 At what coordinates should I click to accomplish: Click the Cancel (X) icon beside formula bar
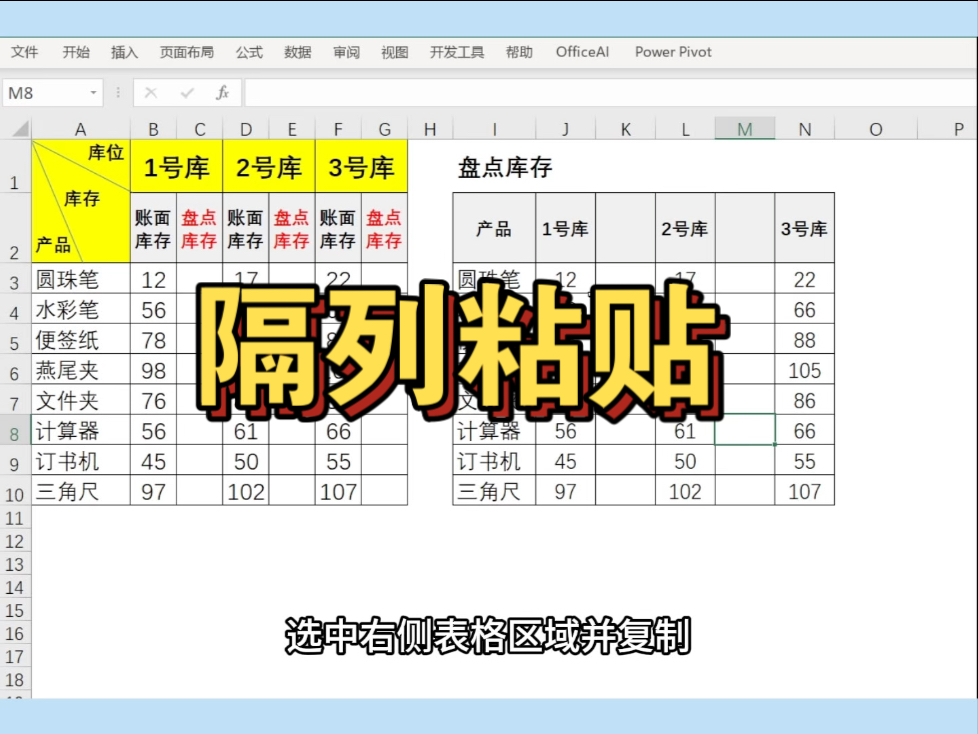click(x=150, y=92)
